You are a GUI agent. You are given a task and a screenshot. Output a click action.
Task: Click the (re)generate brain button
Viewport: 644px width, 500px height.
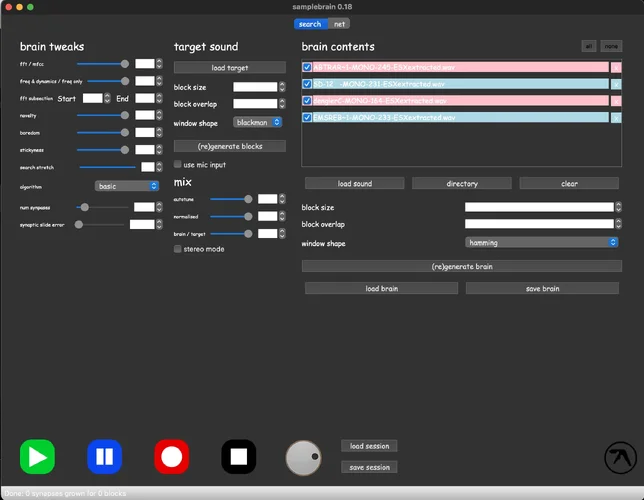461,267
